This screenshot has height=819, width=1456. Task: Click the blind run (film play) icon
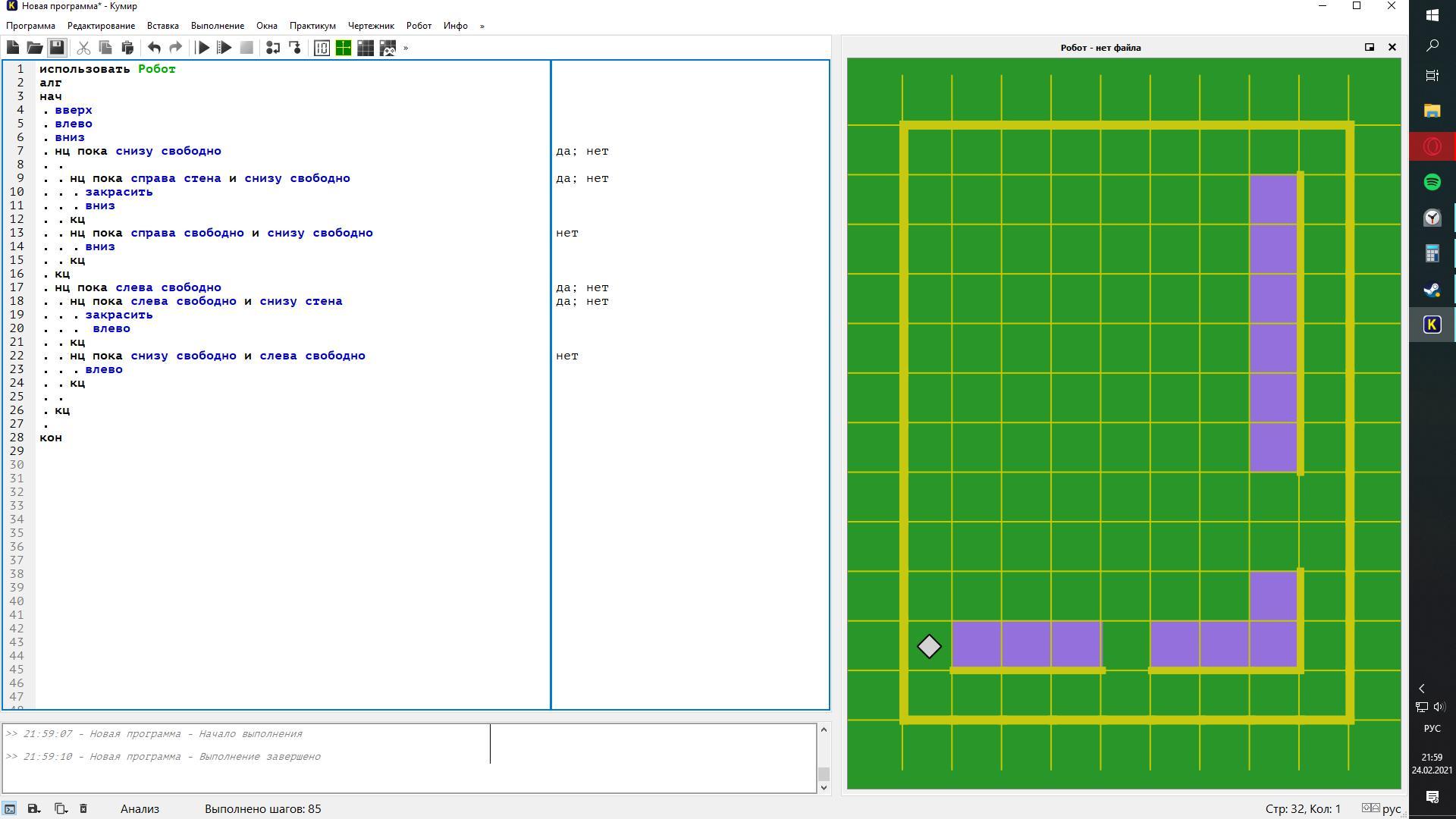(x=224, y=48)
